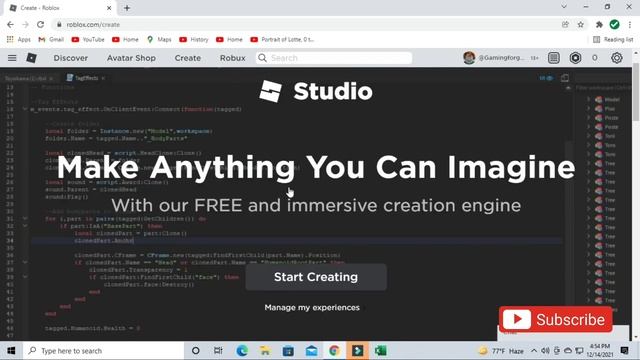
Task: Open Cortana circle on taskbar
Action: point(196,351)
